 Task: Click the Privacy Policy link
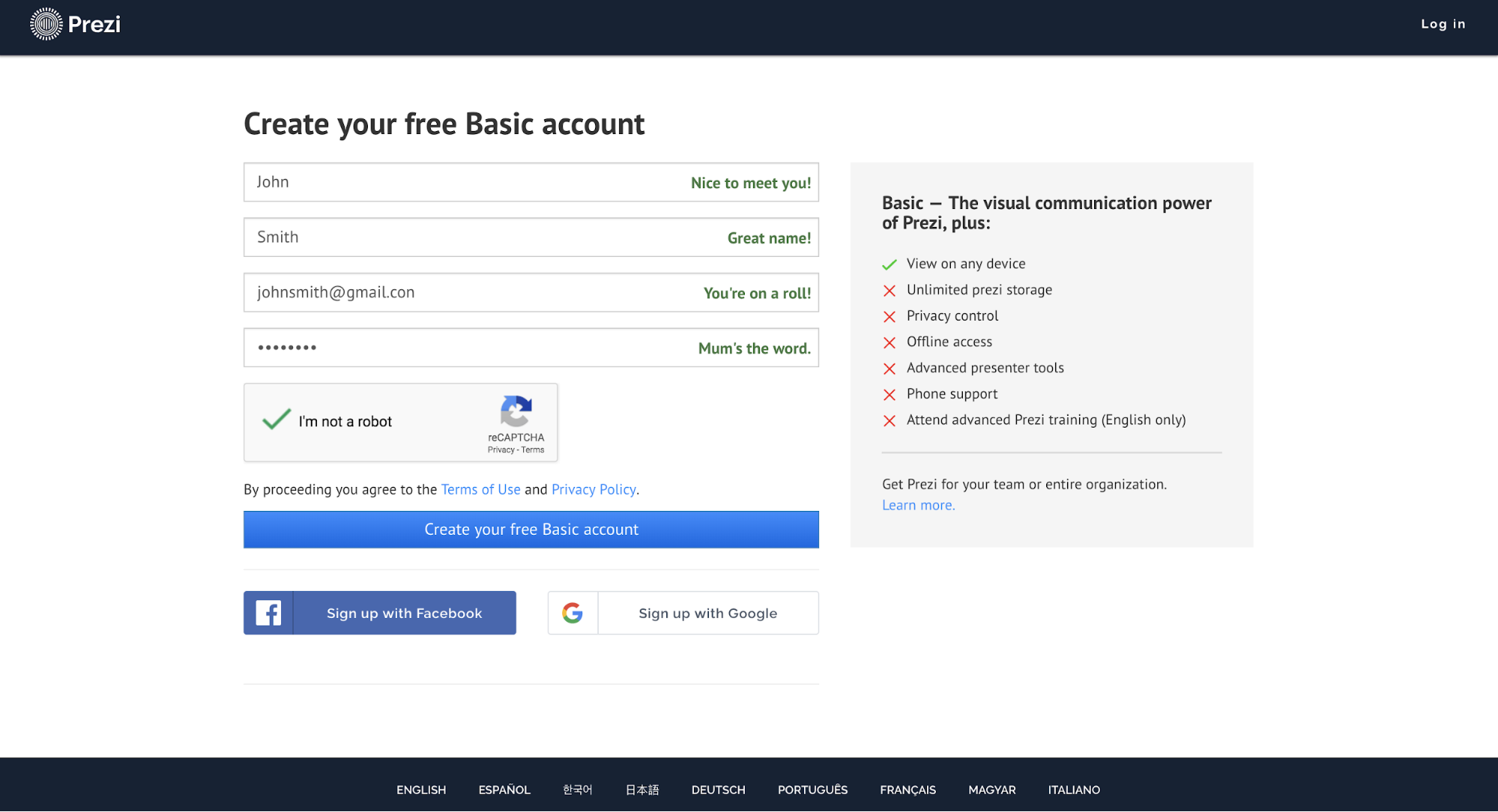pyautogui.click(x=593, y=489)
